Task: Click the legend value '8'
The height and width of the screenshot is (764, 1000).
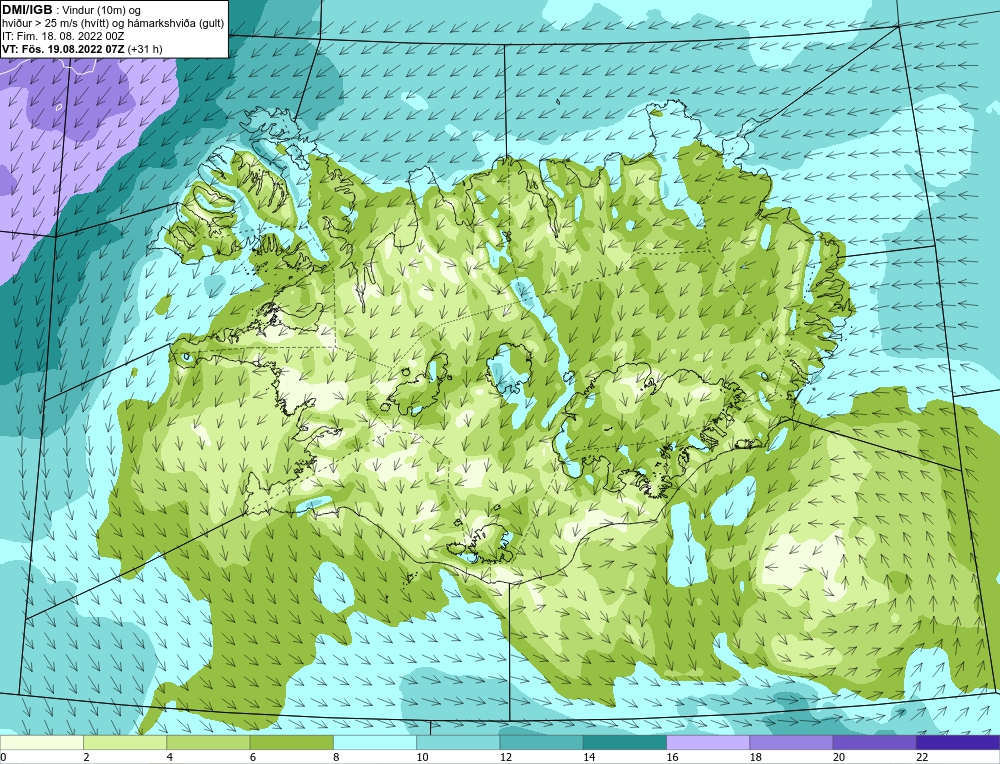Action: [336, 757]
